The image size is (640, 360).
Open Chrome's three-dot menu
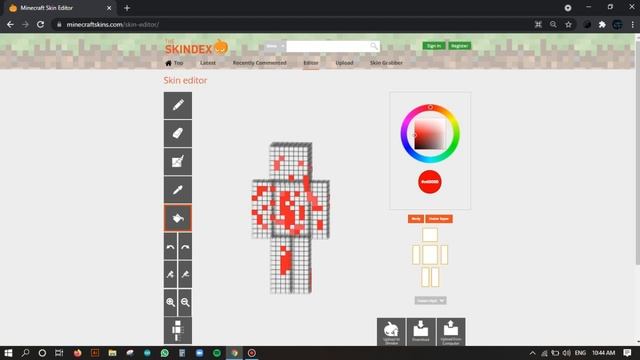tap(633, 24)
